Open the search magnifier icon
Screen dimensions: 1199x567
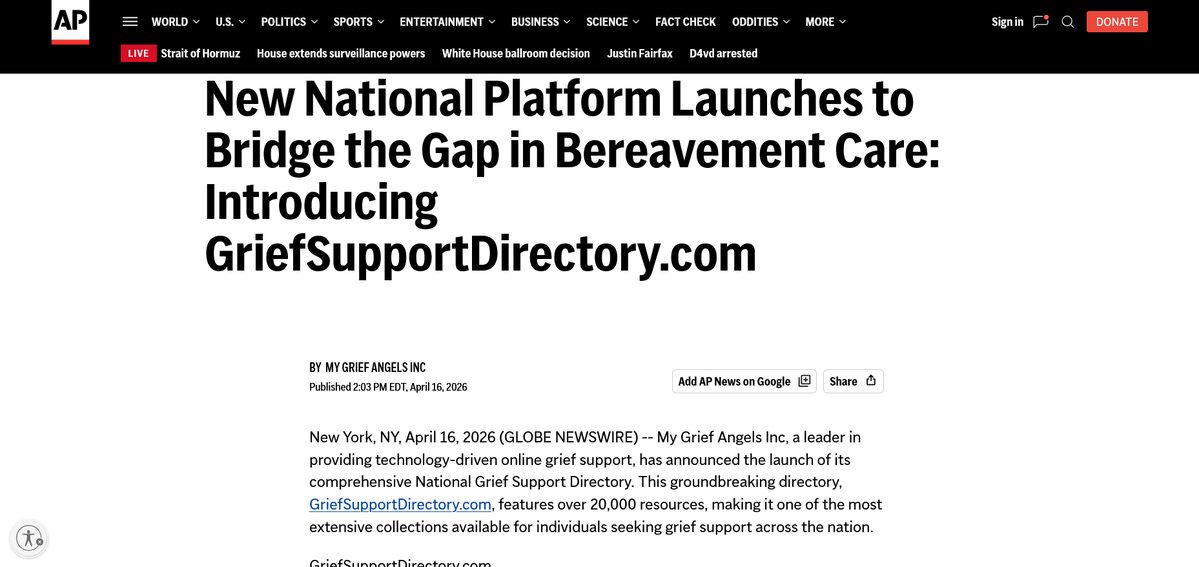[1067, 21]
